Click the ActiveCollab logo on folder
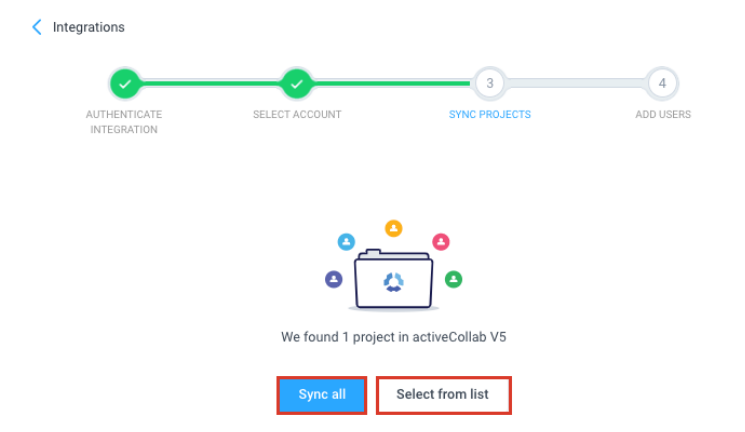The height and width of the screenshot is (432, 745). pyautogui.click(x=393, y=284)
